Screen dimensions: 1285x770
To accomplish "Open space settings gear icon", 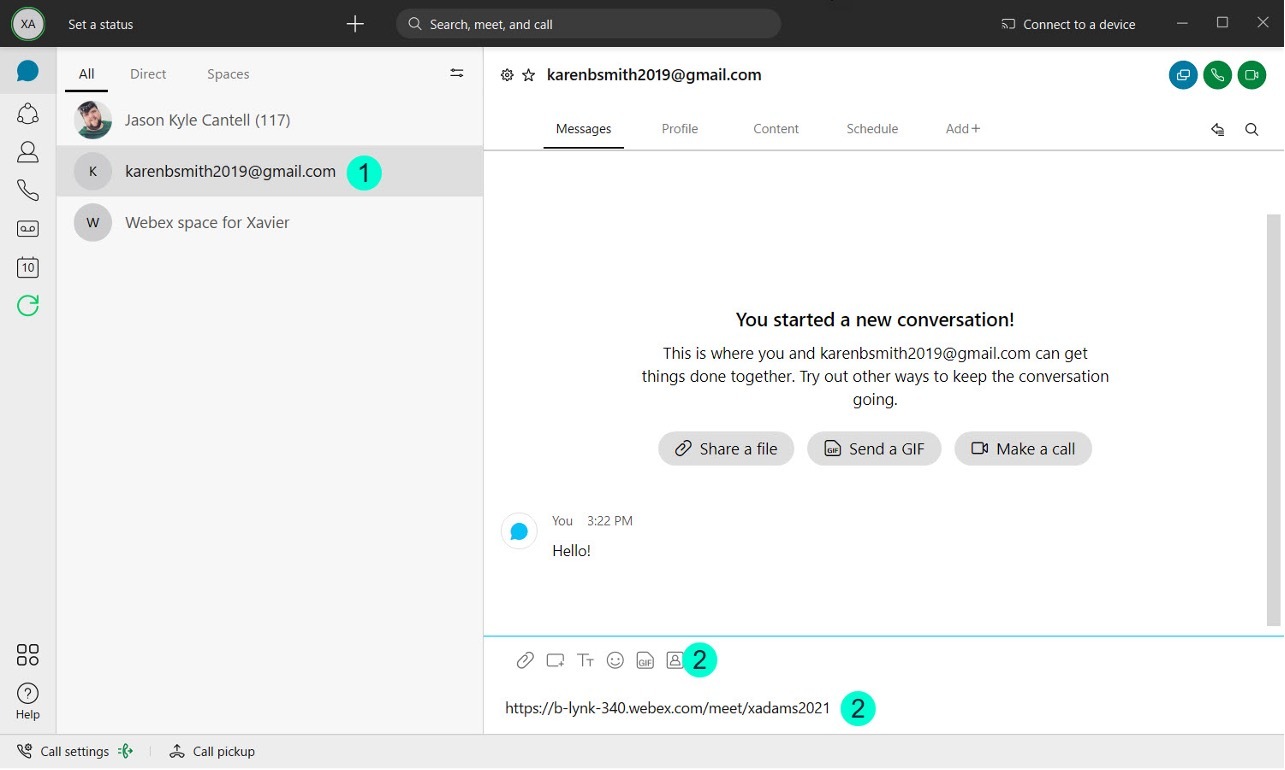I will tap(507, 75).
